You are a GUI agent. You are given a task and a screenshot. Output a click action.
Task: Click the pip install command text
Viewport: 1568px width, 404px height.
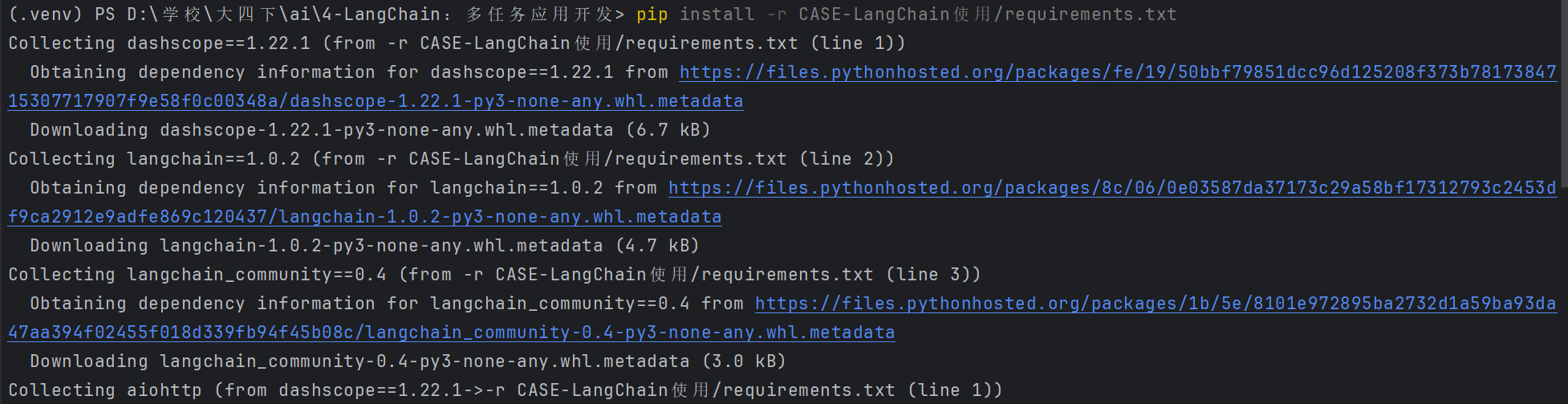(907, 14)
